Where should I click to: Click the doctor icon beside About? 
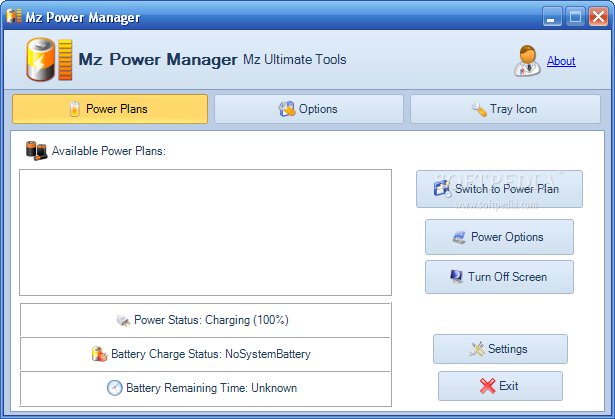coord(528,60)
